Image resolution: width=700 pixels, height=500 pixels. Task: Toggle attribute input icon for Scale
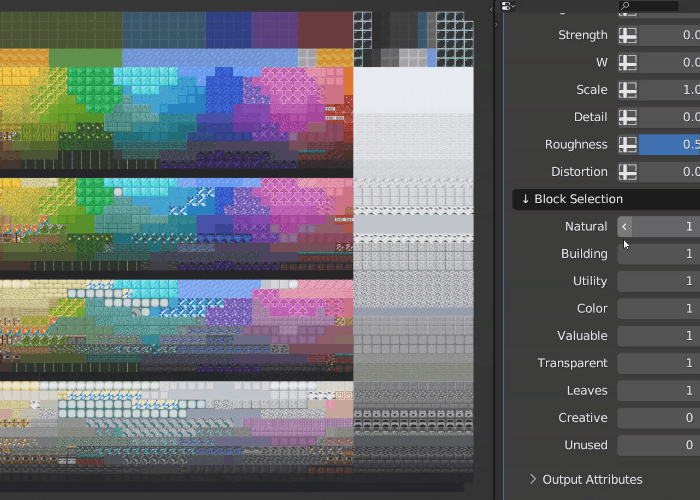(x=628, y=90)
